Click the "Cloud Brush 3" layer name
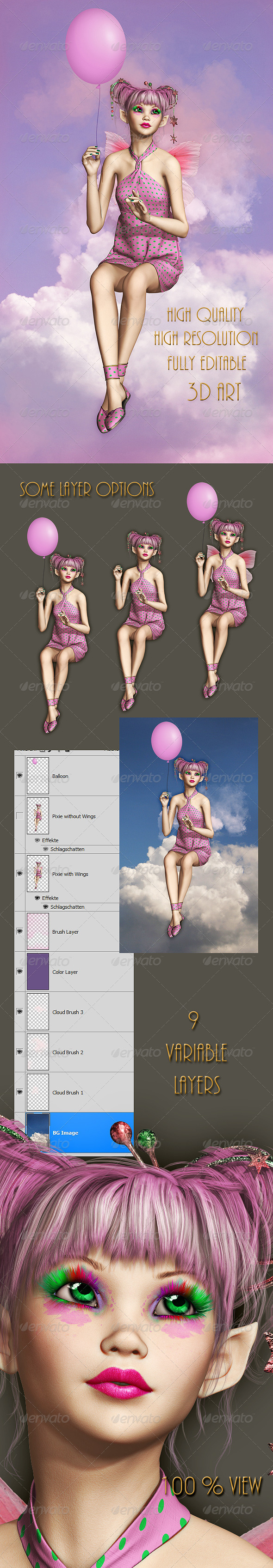273x1568 pixels. coord(68,1012)
